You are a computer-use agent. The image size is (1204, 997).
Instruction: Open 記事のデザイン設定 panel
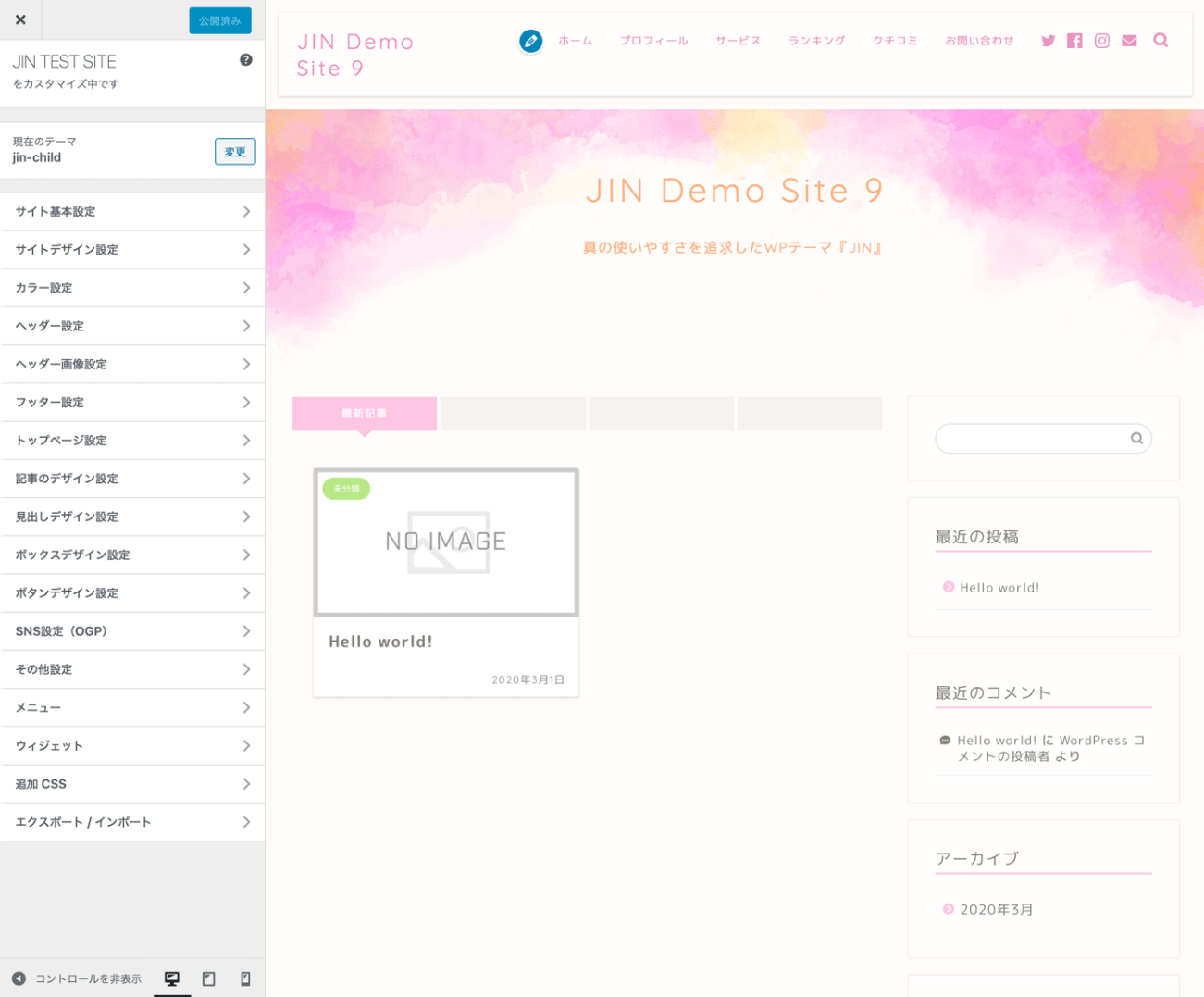point(132,479)
